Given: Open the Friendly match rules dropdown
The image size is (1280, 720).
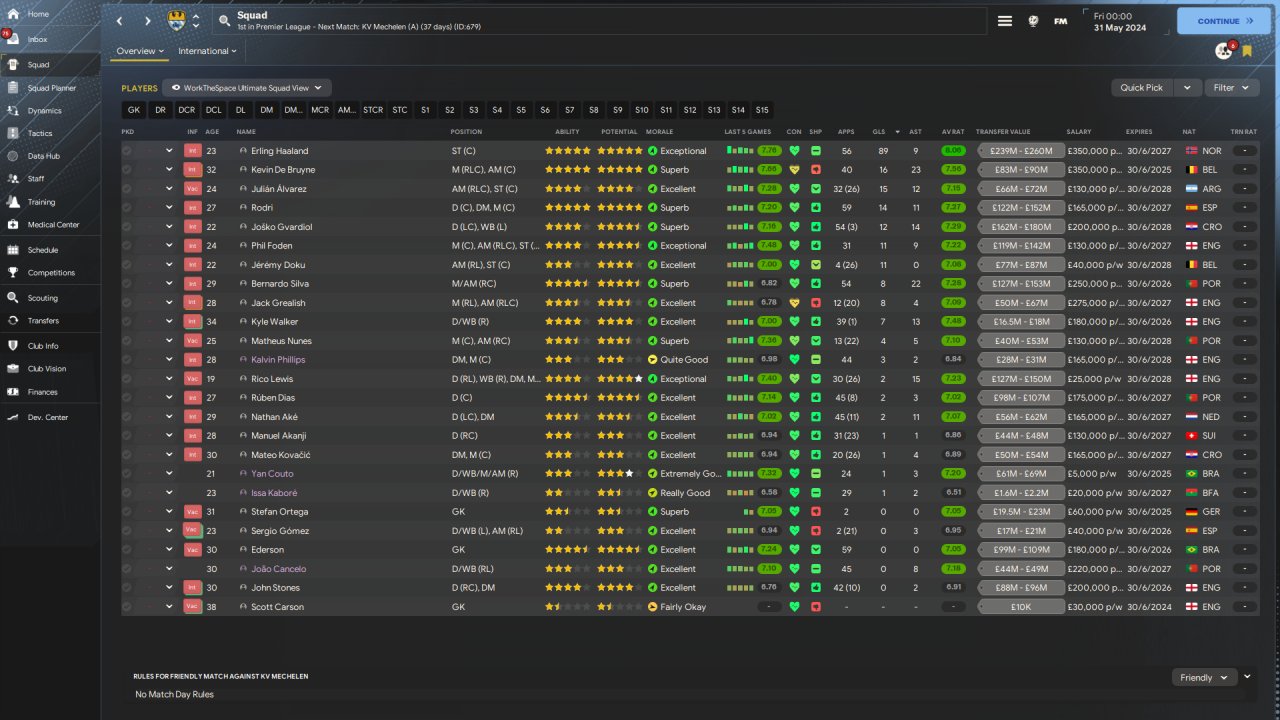Looking at the screenshot, I should 1204,678.
